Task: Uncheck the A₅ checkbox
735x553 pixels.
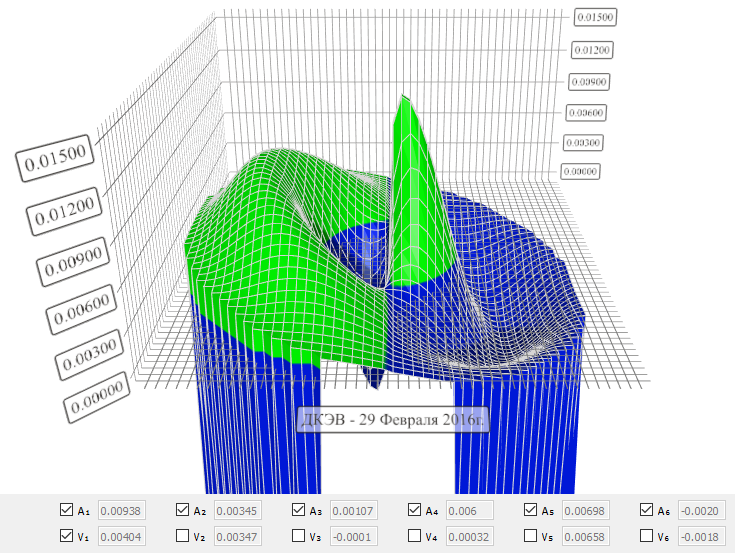Action: pos(531,510)
